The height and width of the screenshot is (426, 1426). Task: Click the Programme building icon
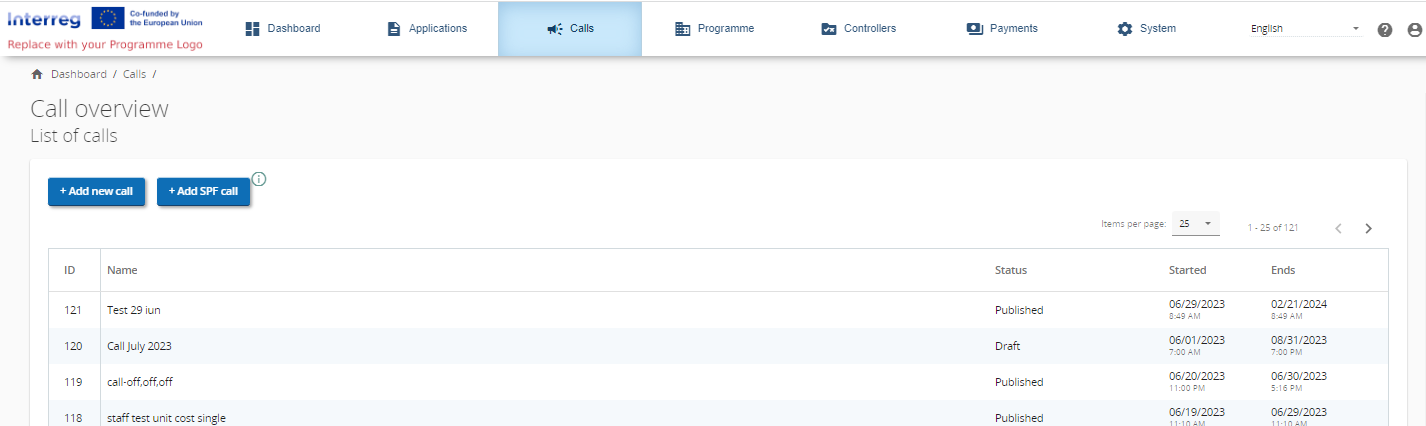683,29
